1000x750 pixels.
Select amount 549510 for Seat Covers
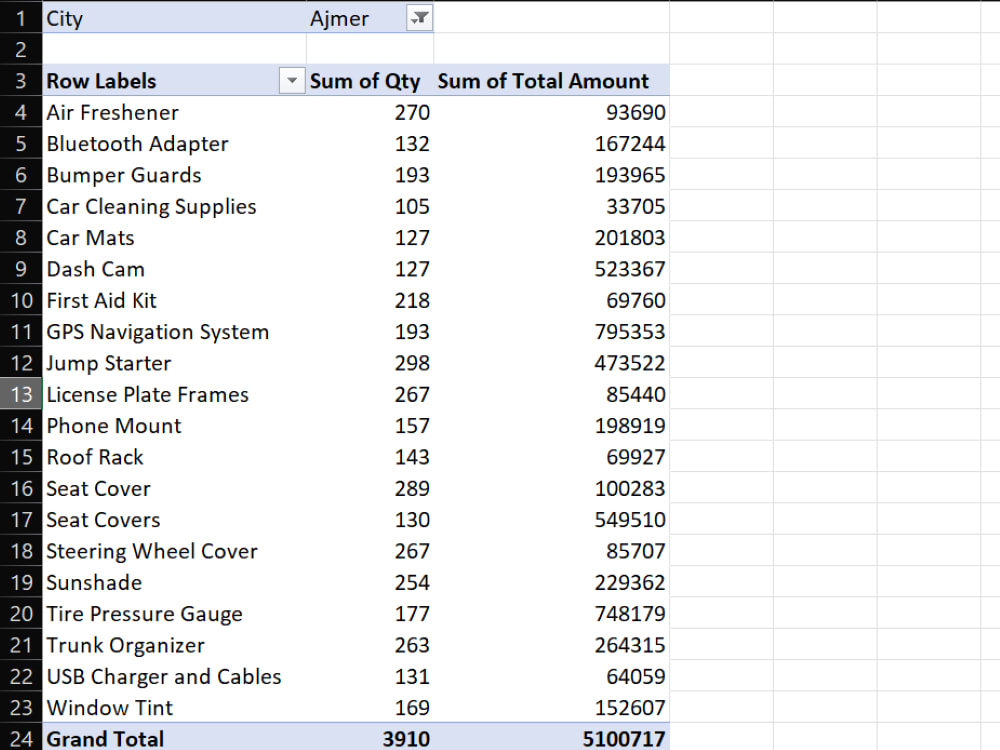tap(552, 519)
